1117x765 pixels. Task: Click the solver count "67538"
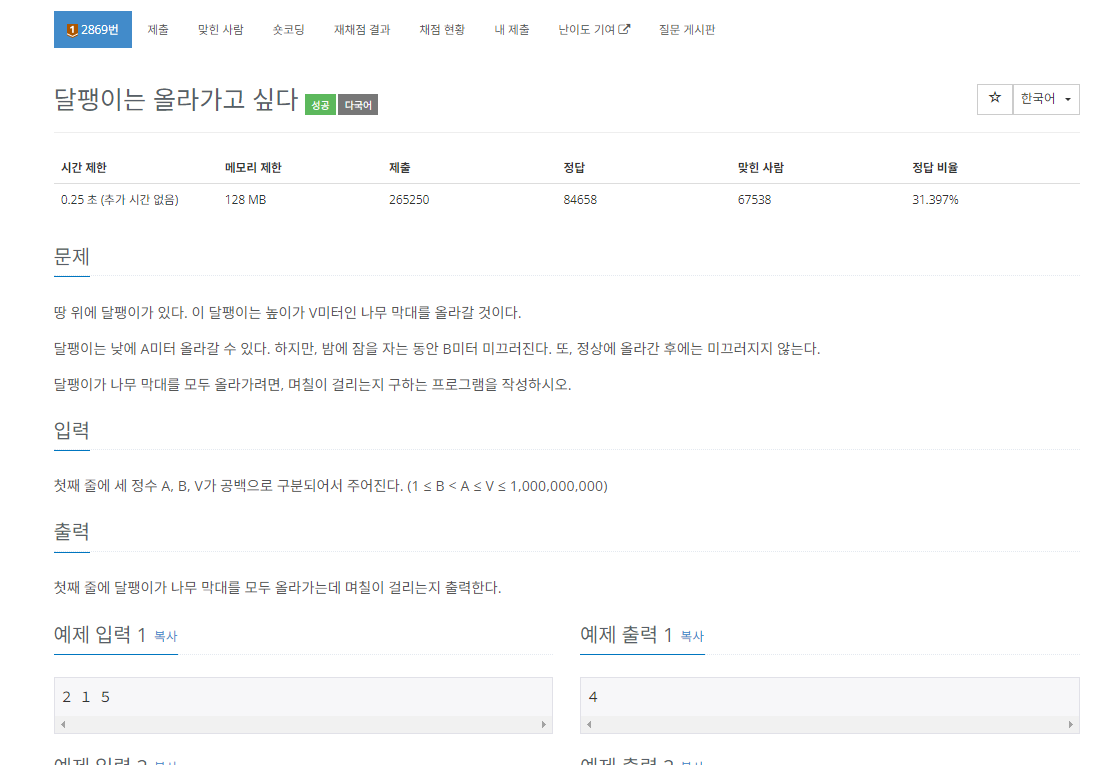point(754,200)
